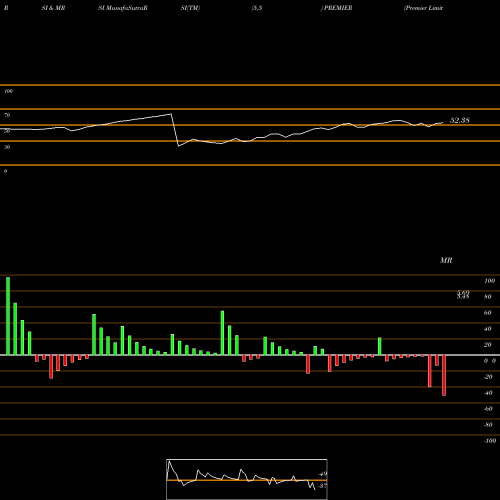Viewport: 500px width, 500px height.
Task: Click the "SI & MR" header text
Action: tap(53, 8)
